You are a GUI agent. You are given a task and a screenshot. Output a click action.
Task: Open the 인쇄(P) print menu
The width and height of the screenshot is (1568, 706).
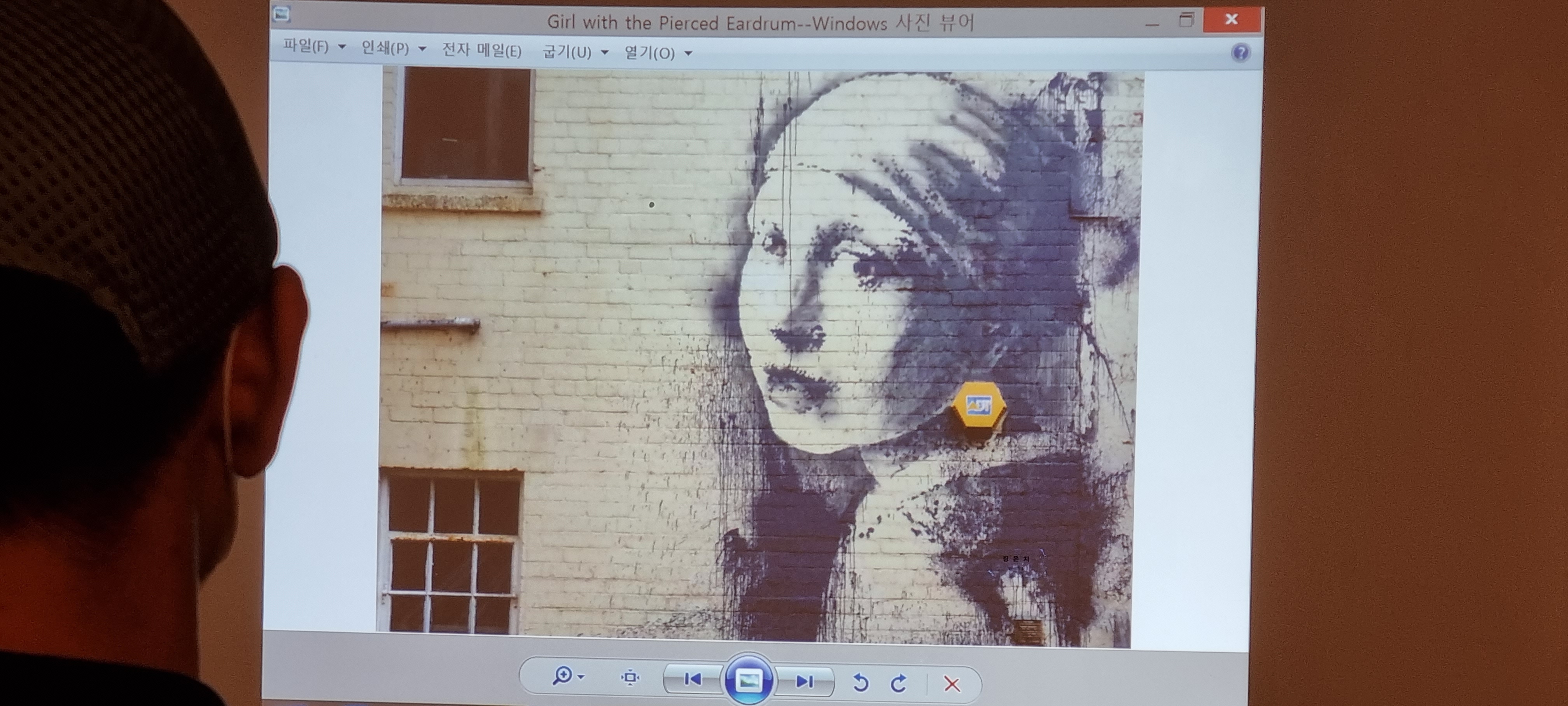[385, 48]
